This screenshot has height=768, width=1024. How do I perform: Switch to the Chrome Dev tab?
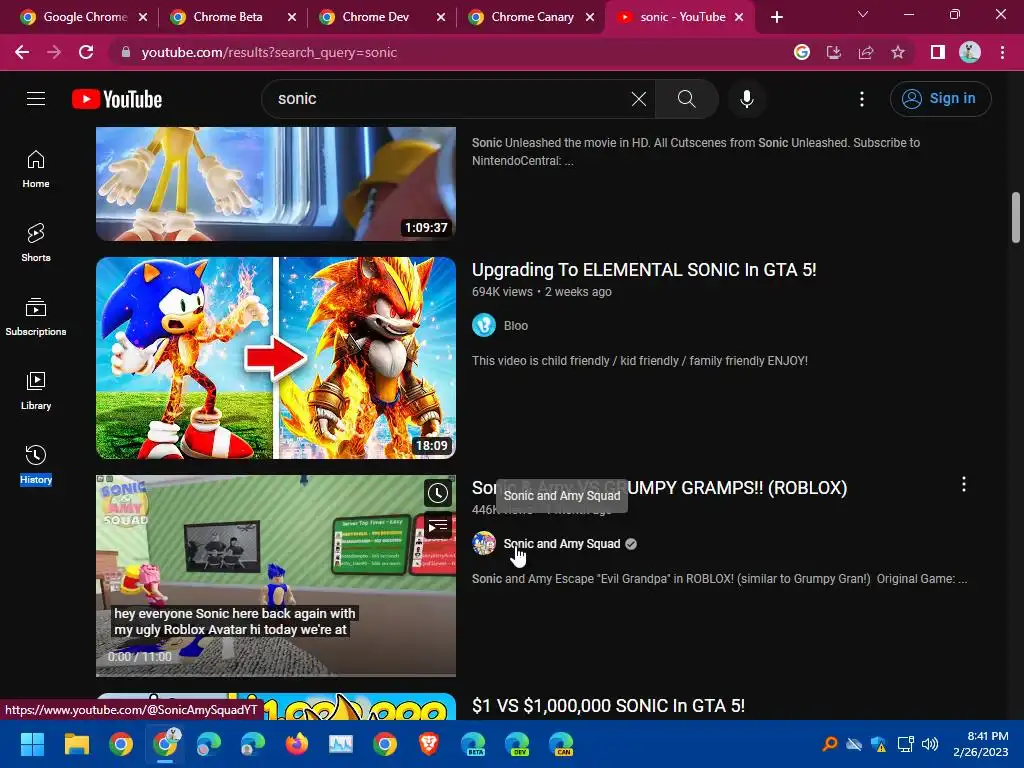click(x=376, y=17)
